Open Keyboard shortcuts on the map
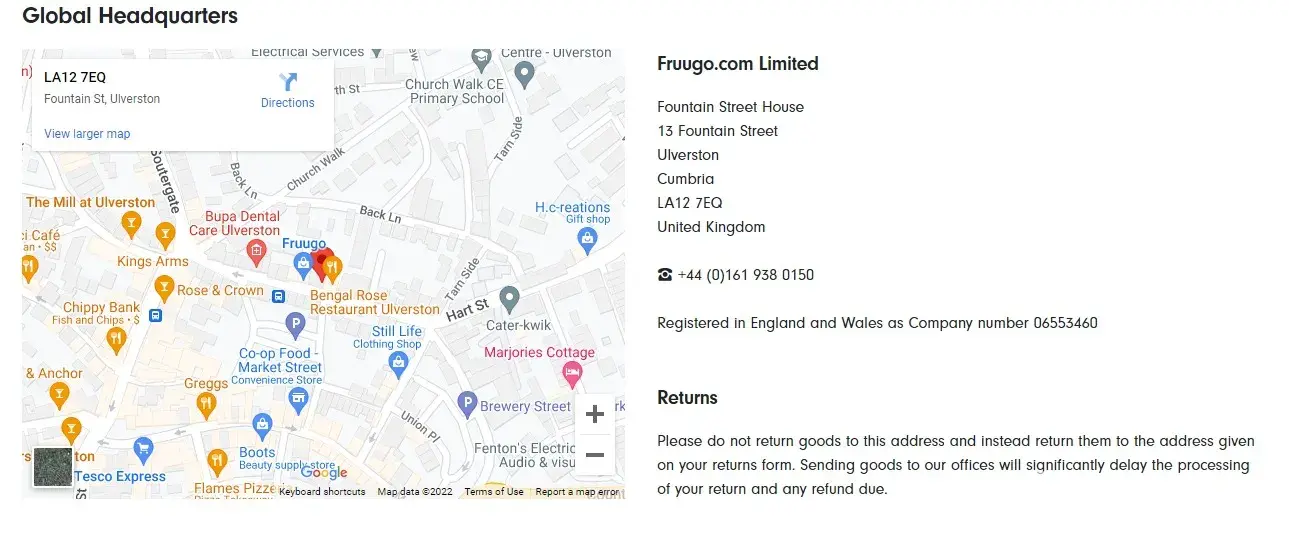Screen dimensions: 1289x535 [x=322, y=492]
